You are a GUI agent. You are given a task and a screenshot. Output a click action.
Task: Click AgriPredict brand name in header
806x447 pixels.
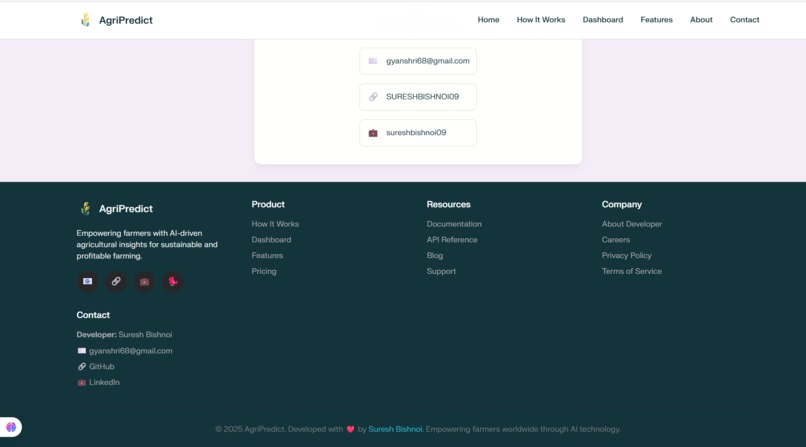tap(126, 20)
